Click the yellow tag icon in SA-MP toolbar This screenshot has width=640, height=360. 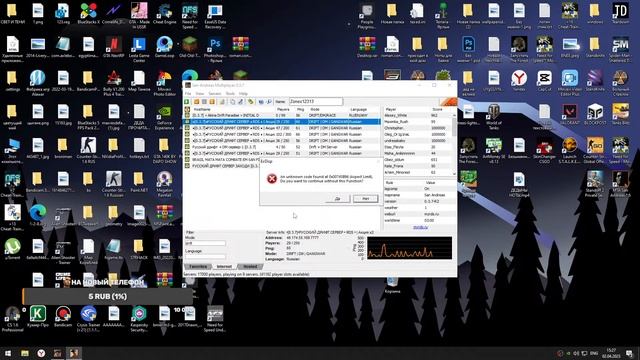tap(251, 102)
